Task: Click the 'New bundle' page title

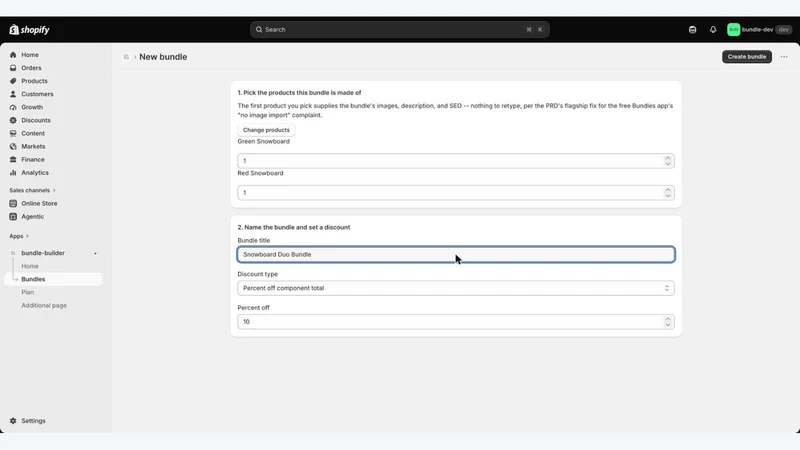Action: pyautogui.click(x=163, y=57)
